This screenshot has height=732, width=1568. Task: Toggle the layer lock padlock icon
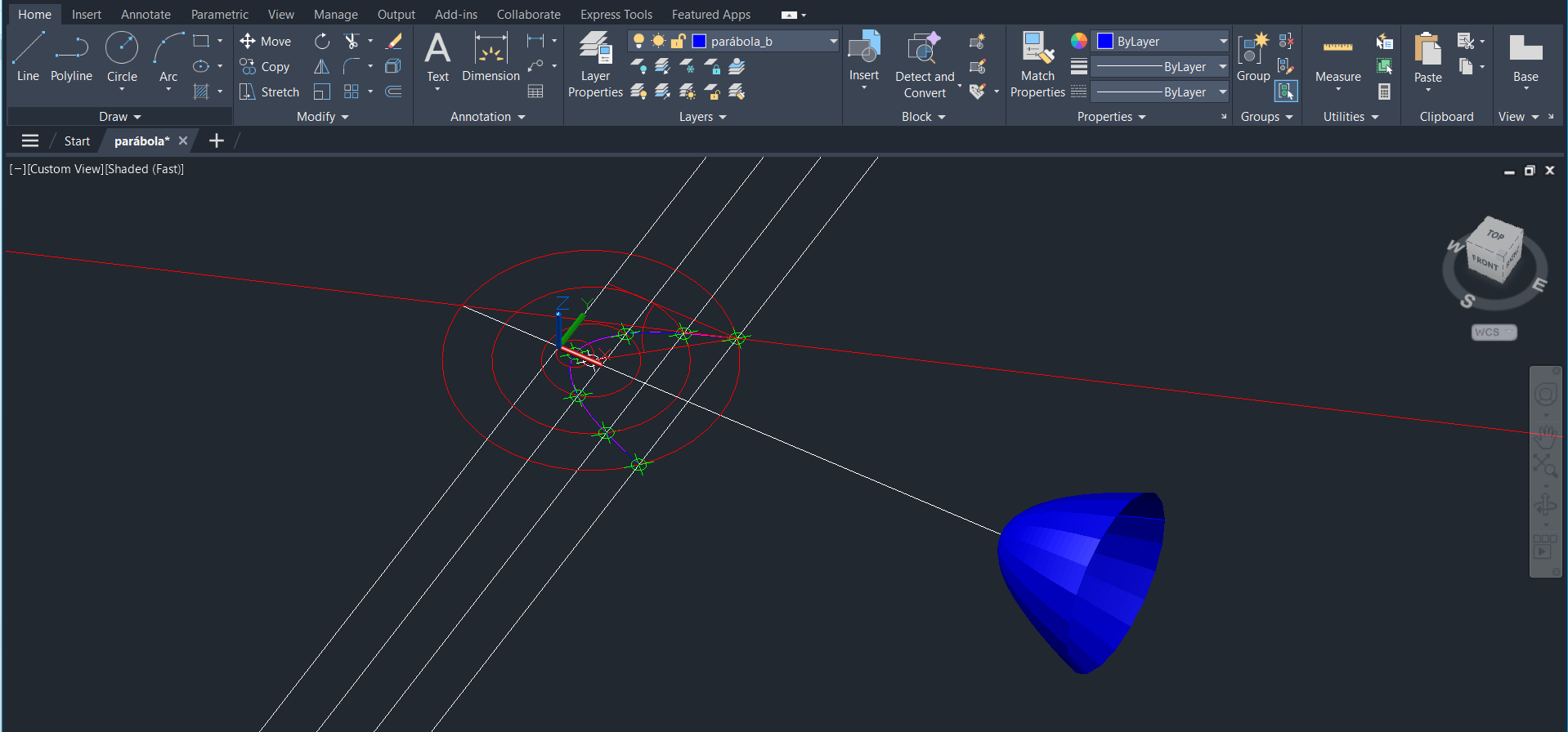(678, 41)
